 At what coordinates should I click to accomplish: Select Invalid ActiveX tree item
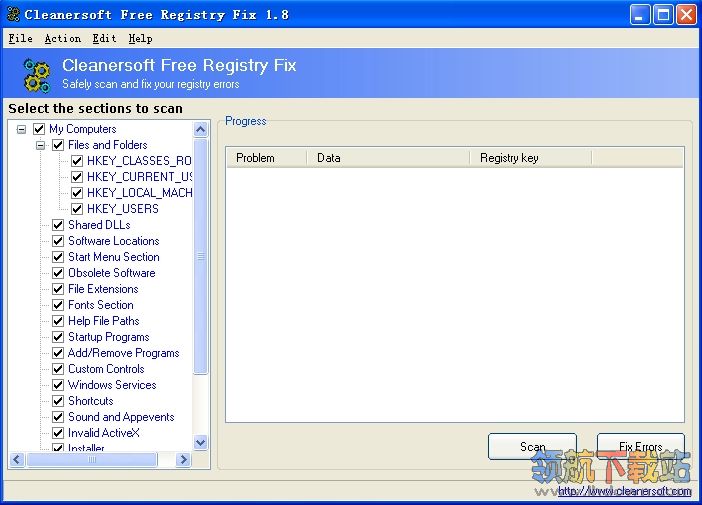103,433
